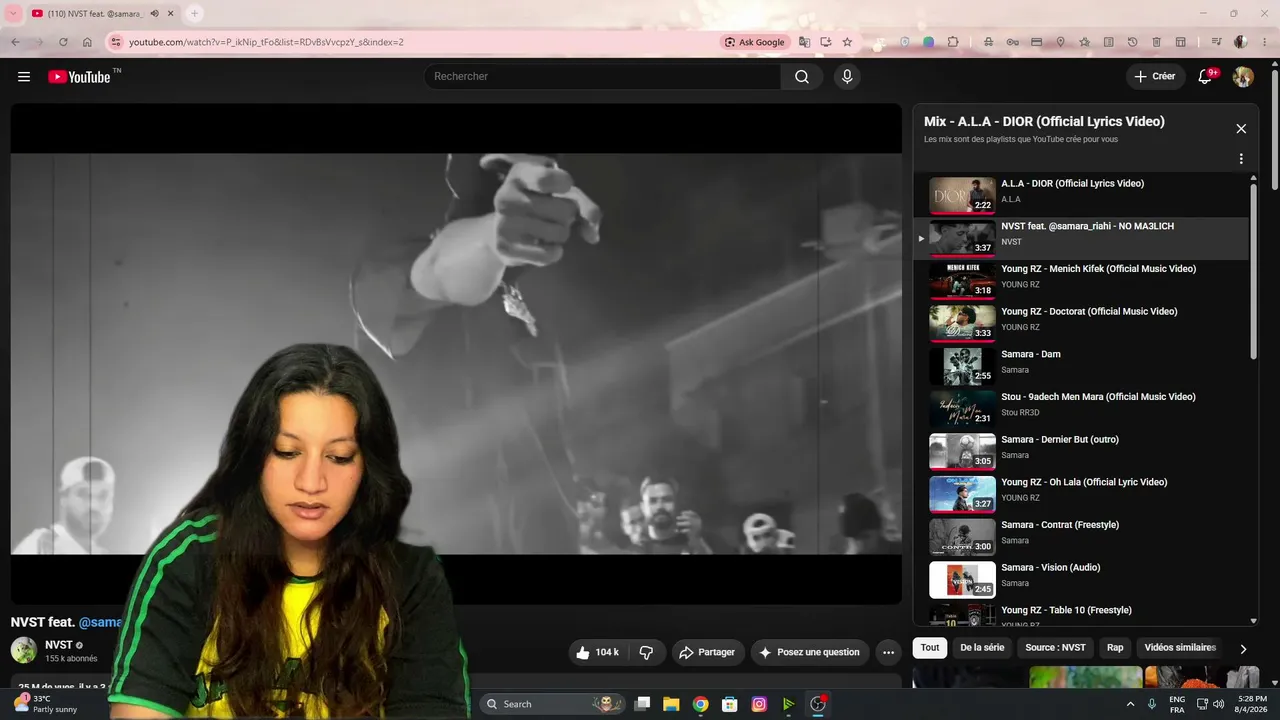
Task: Open the browser home page
Action: (x=87, y=42)
